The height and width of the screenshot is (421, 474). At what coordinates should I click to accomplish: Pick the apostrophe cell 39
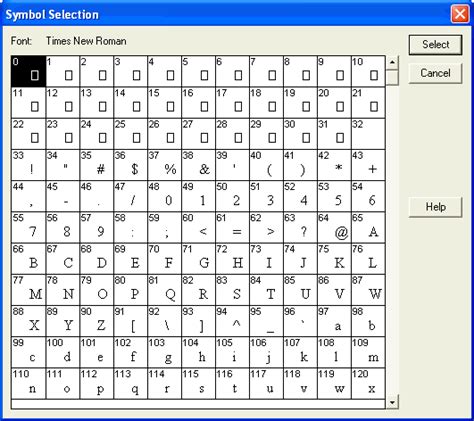point(232,165)
